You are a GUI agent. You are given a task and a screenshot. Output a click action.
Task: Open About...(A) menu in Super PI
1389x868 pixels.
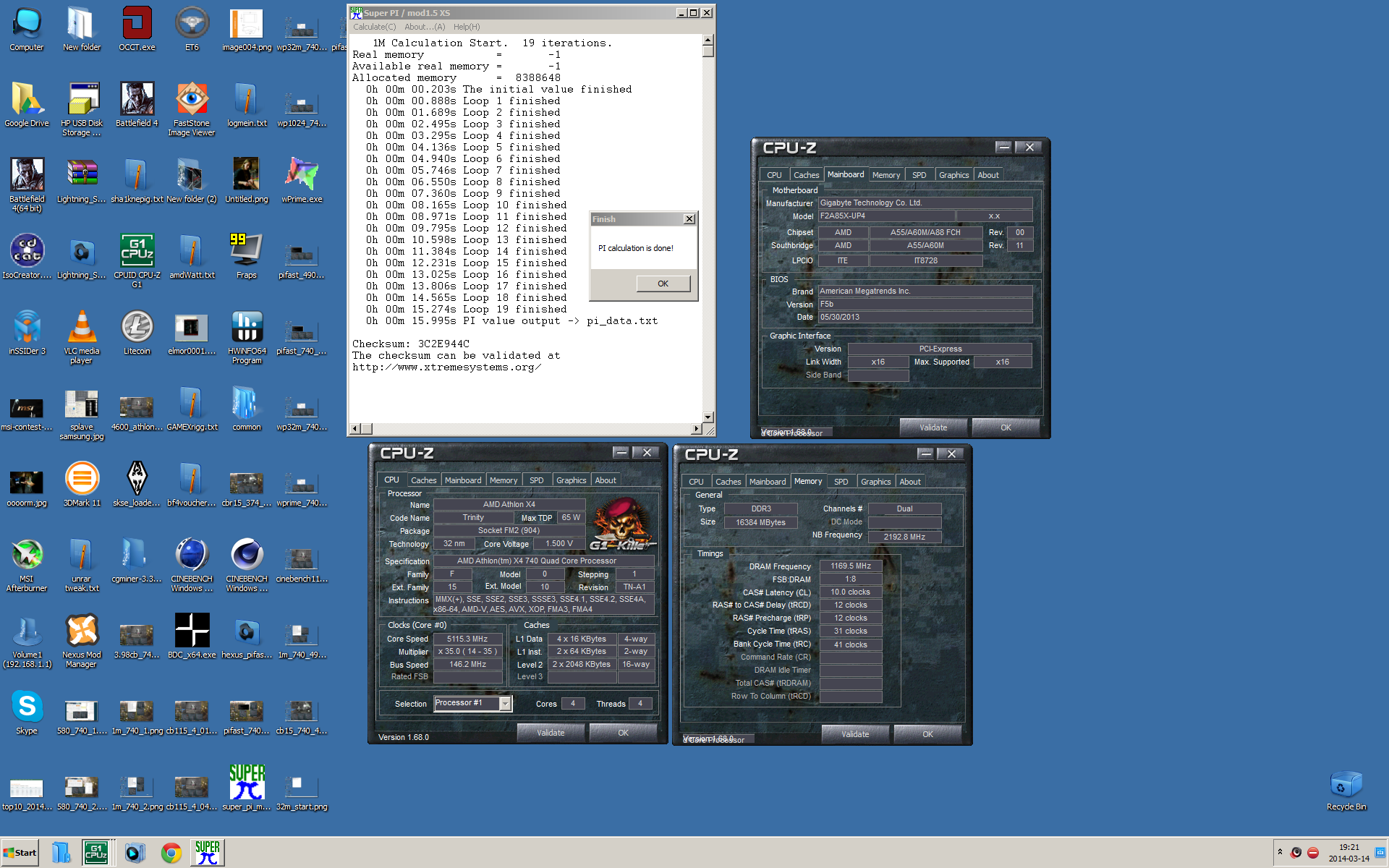[x=425, y=27]
